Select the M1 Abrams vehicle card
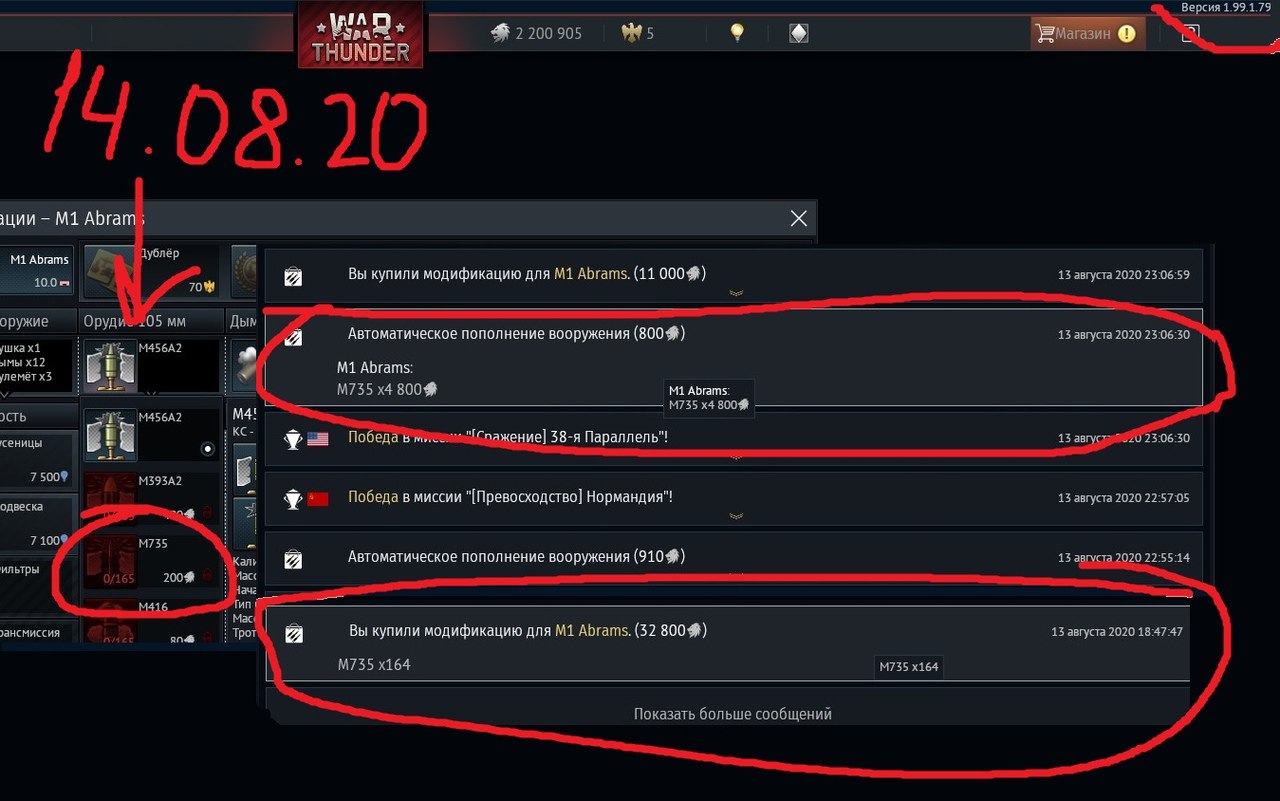The height and width of the screenshot is (801, 1280). tap(36, 271)
